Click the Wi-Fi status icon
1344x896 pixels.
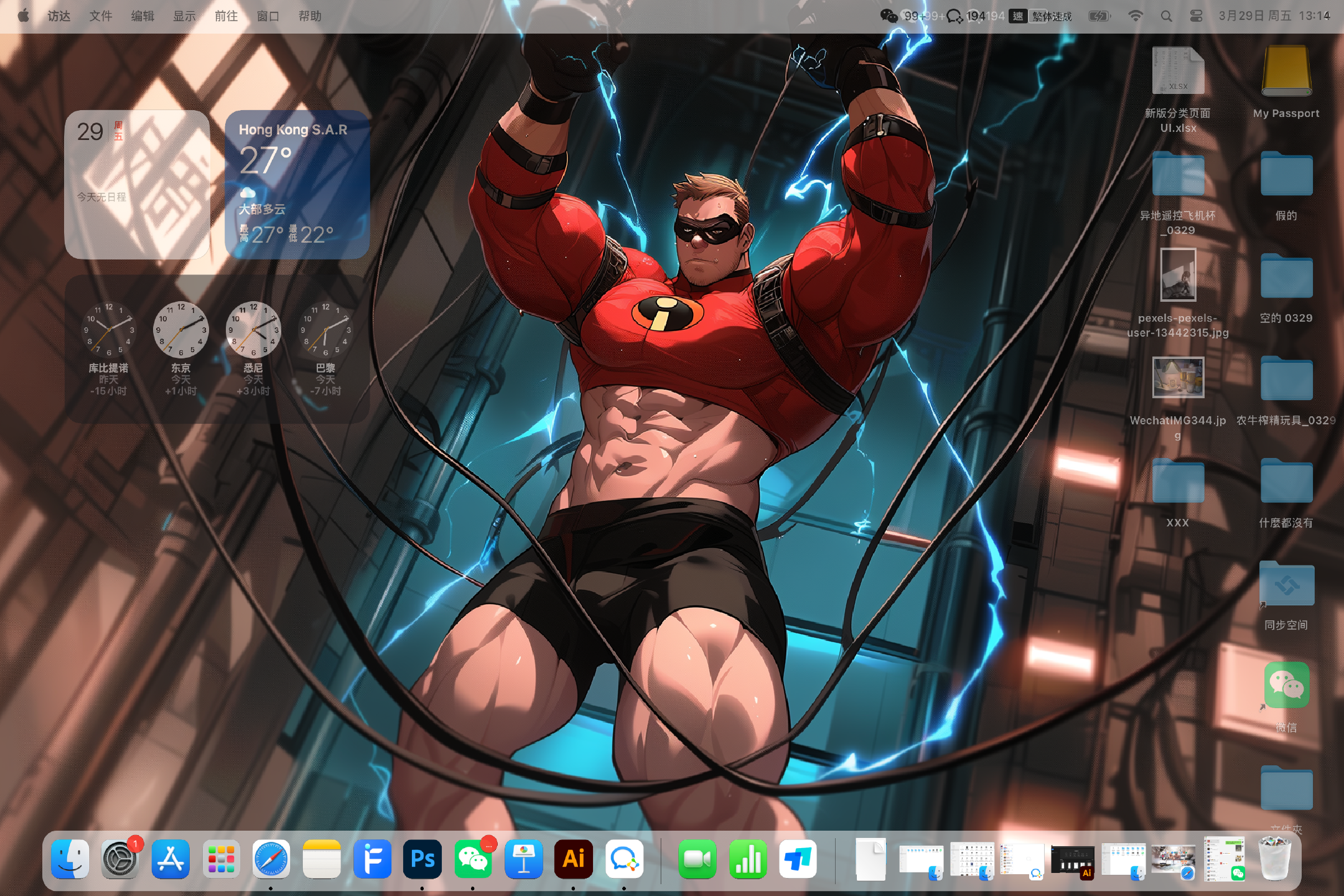point(1135,16)
